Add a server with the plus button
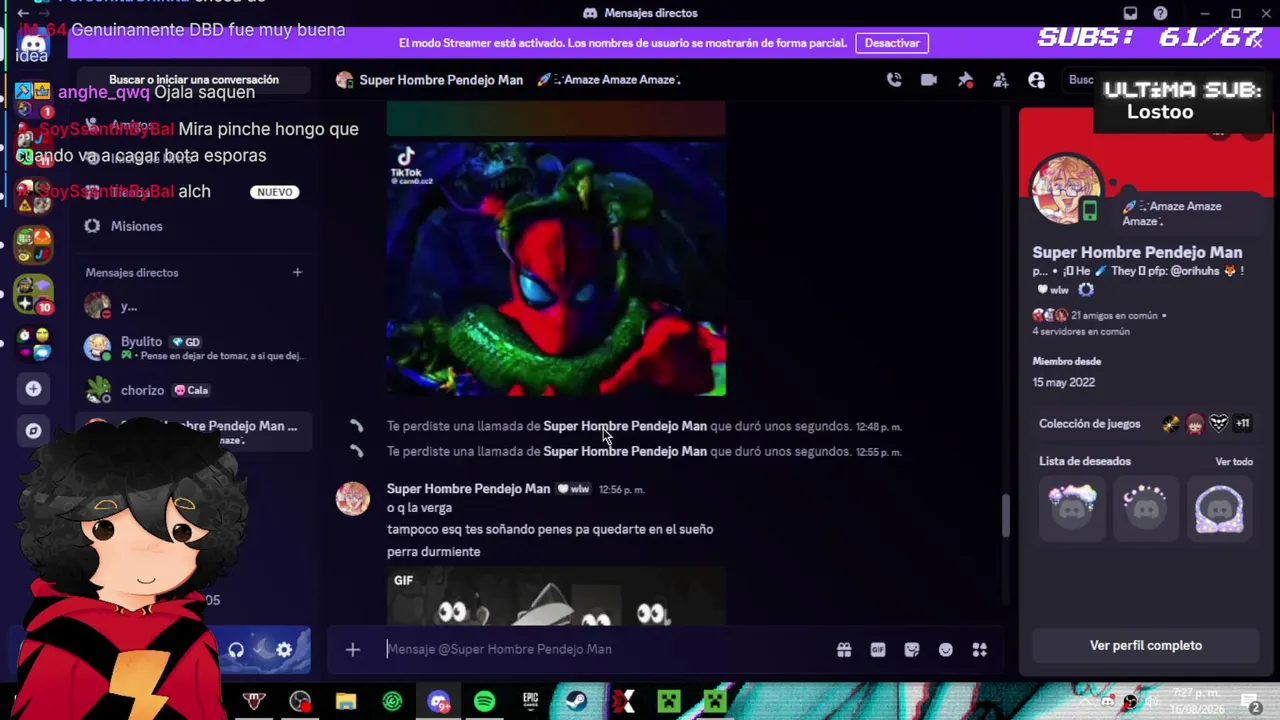The image size is (1280, 720). (33, 389)
